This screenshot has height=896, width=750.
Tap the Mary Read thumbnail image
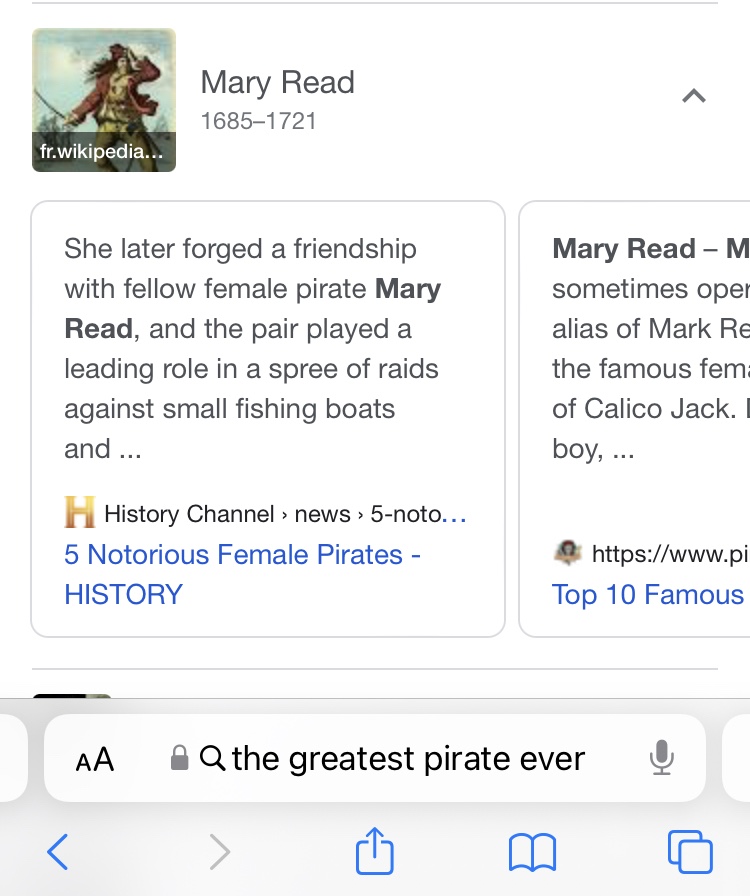(104, 100)
